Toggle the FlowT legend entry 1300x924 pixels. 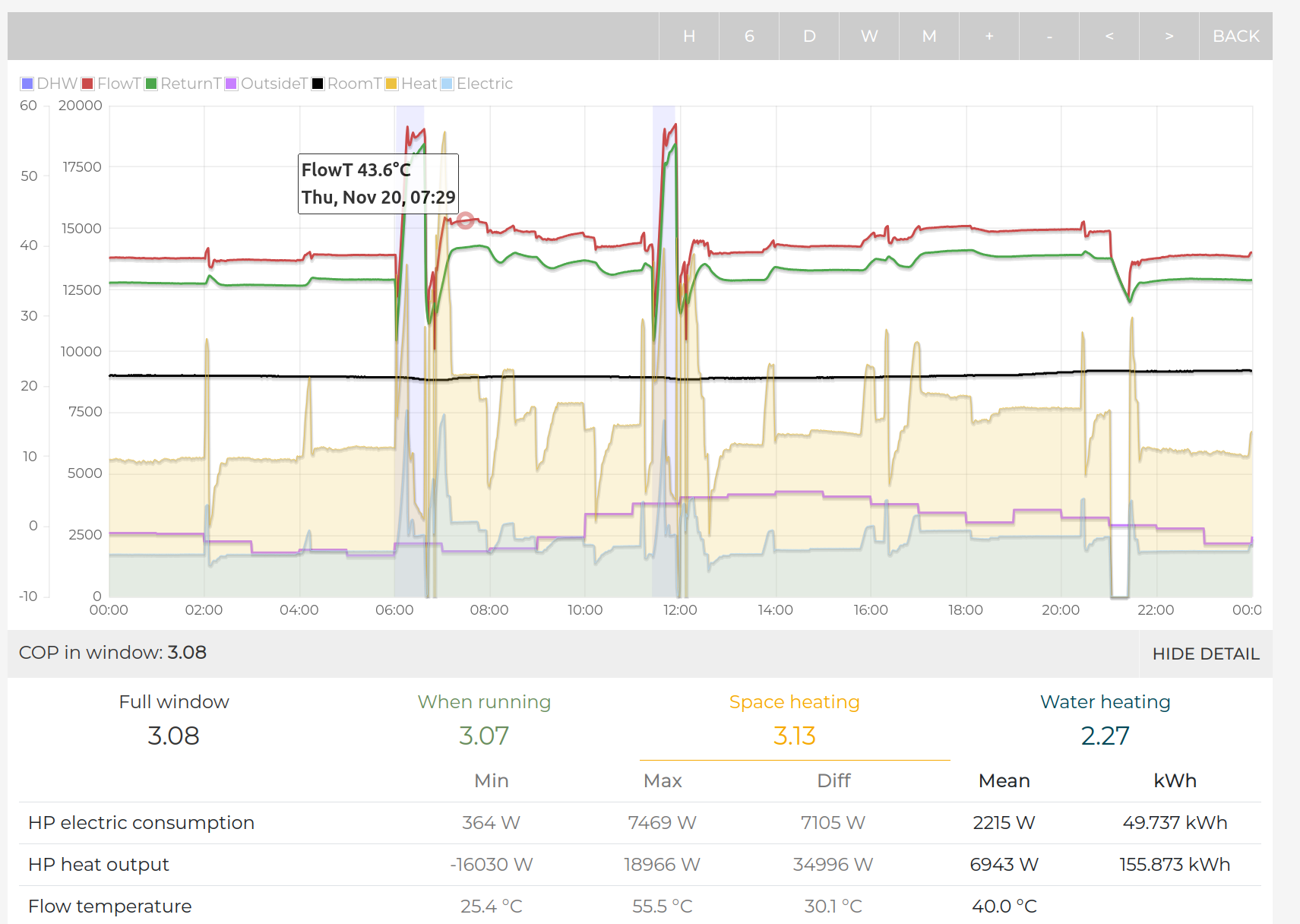[112, 84]
